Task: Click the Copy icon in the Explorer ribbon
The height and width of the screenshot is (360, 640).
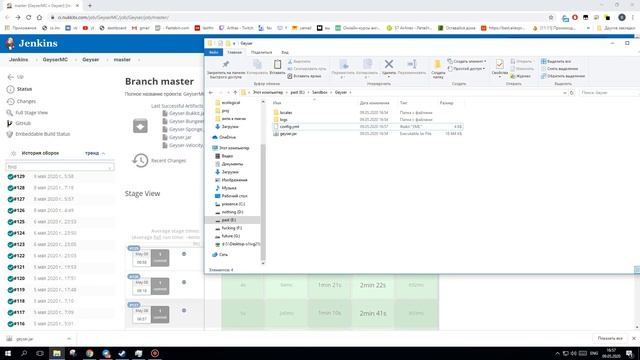Action: pyautogui.click(x=257, y=64)
